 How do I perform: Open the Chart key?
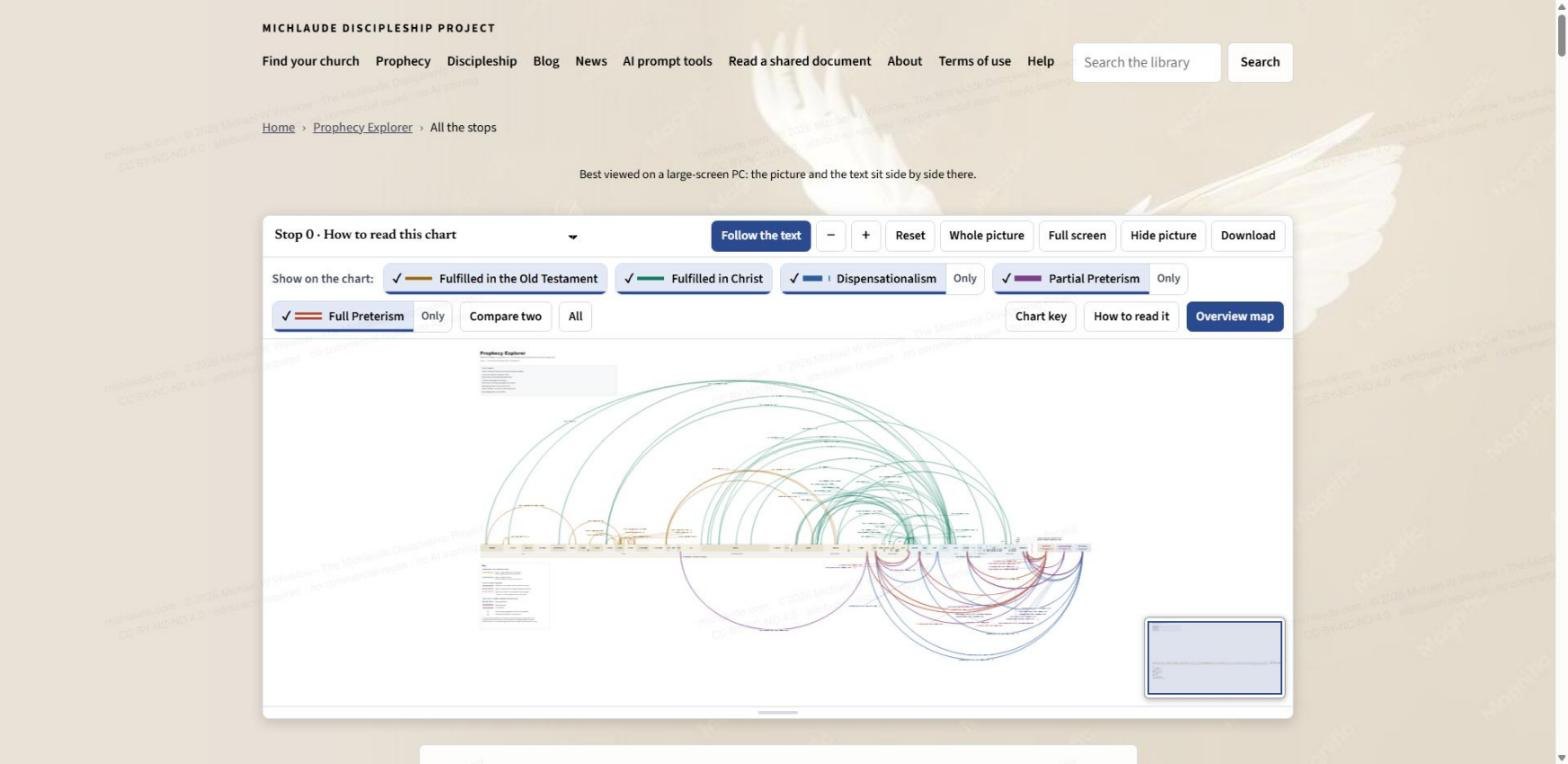coord(1040,316)
